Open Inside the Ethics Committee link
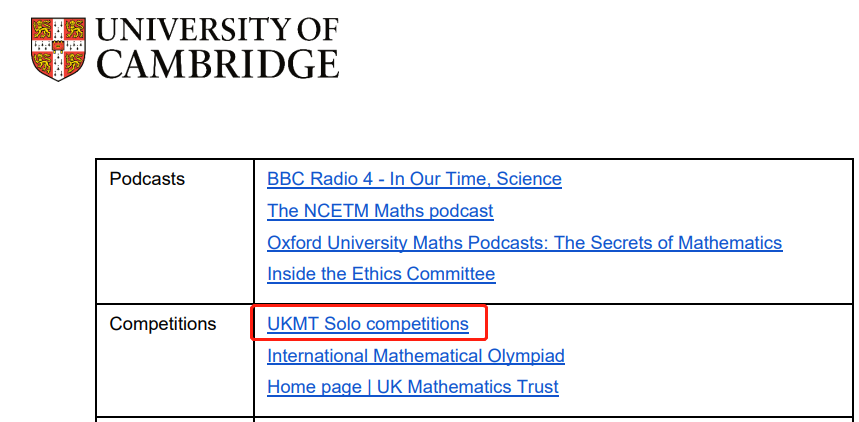 tap(381, 273)
